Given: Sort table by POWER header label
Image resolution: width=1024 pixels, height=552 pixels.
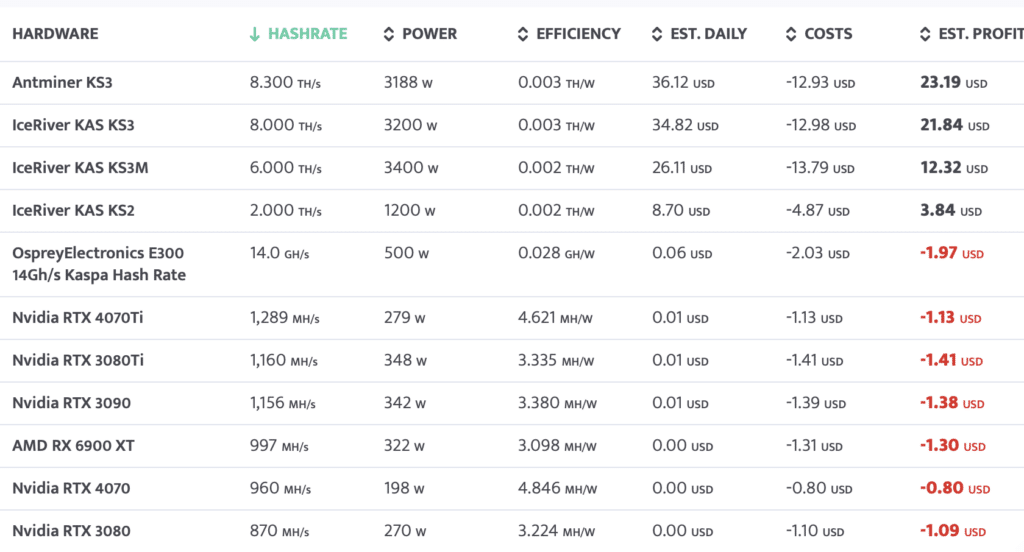Looking at the screenshot, I should click(430, 34).
